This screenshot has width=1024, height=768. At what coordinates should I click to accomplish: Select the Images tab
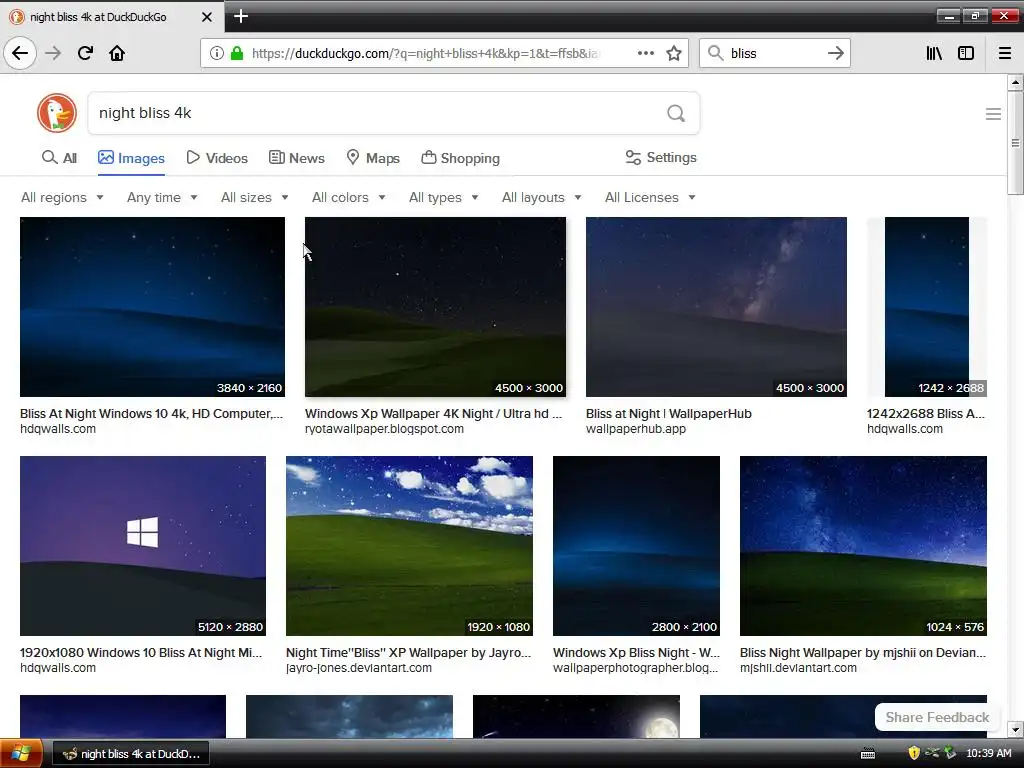point(131,158)
